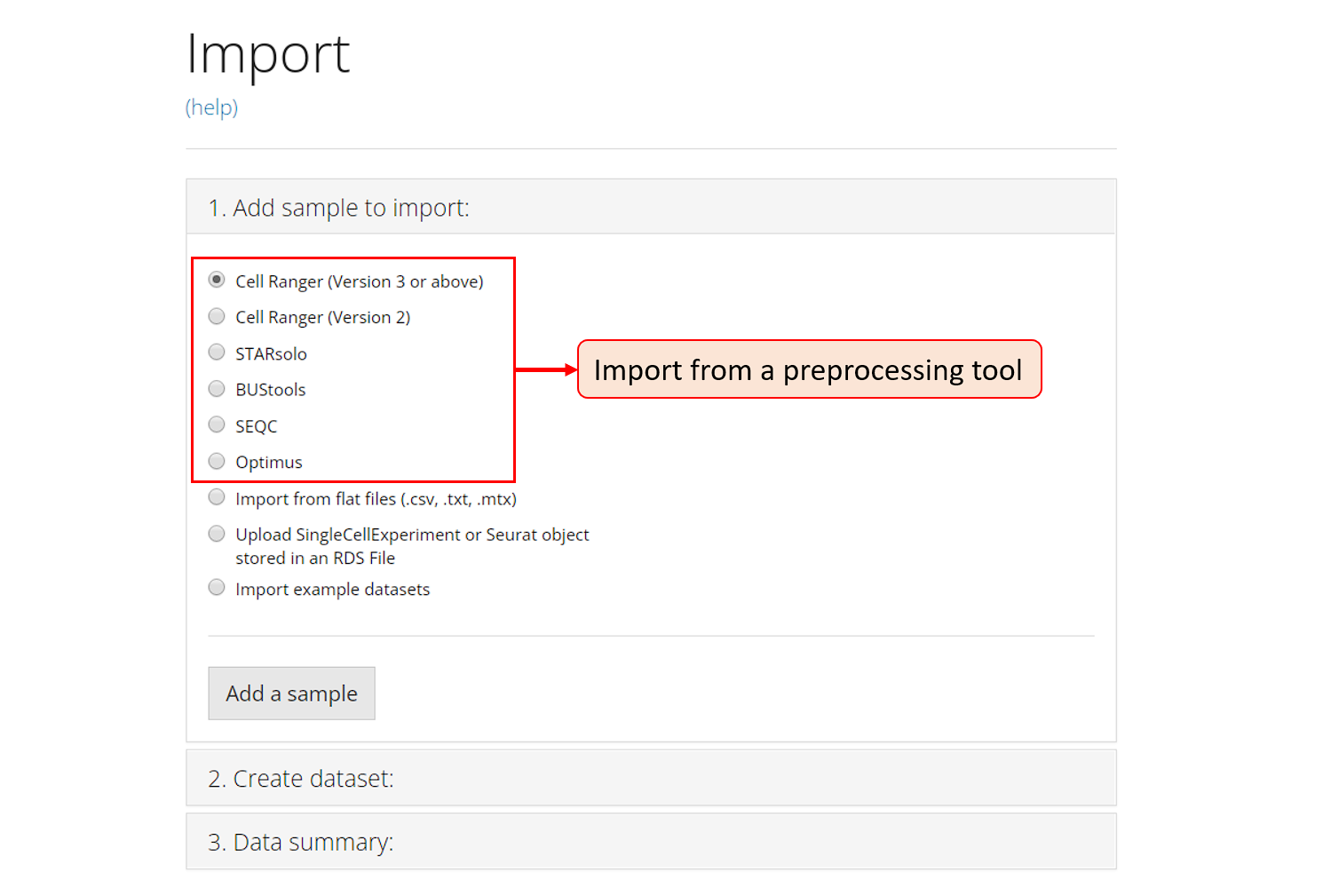The image size is (1331, 896).
Task: Pick the BUStools import option
Action: coord(217,389)
